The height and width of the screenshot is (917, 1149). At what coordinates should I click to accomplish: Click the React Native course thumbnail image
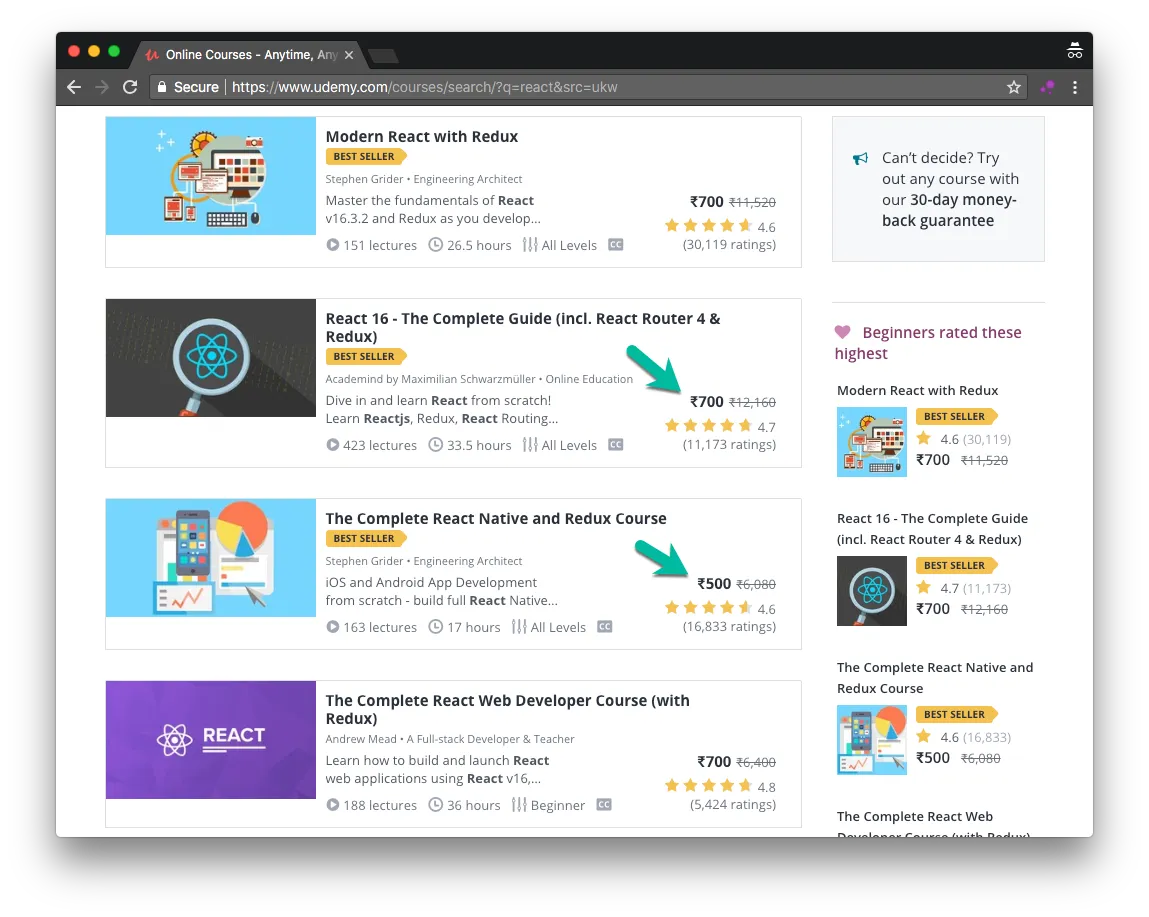[x=210, y=558]
